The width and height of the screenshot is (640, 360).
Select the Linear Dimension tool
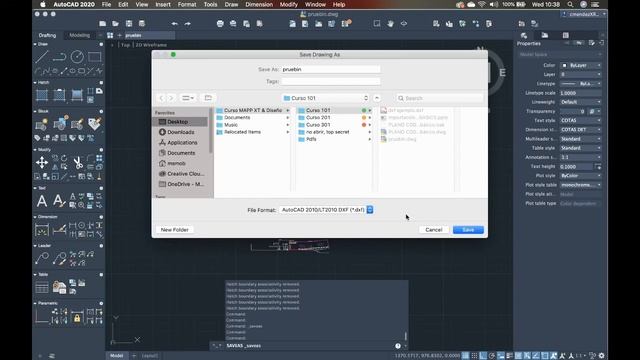pos(42,230)
